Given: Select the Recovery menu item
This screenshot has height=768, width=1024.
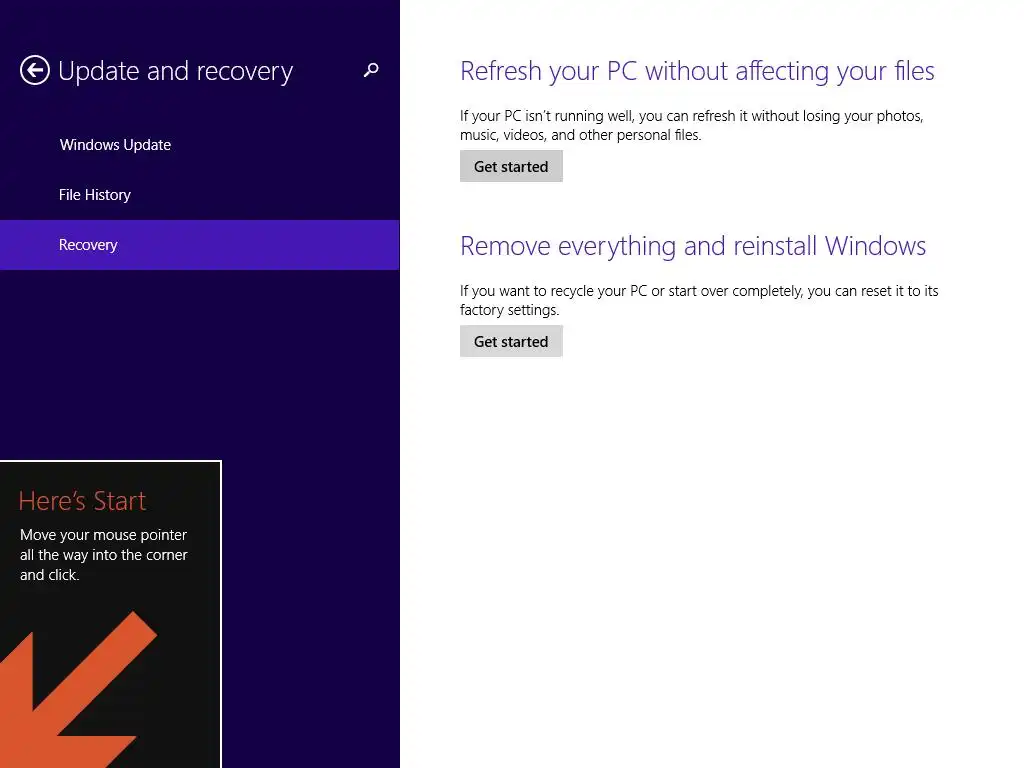Looking at the screenshot, I should [200, 245].
